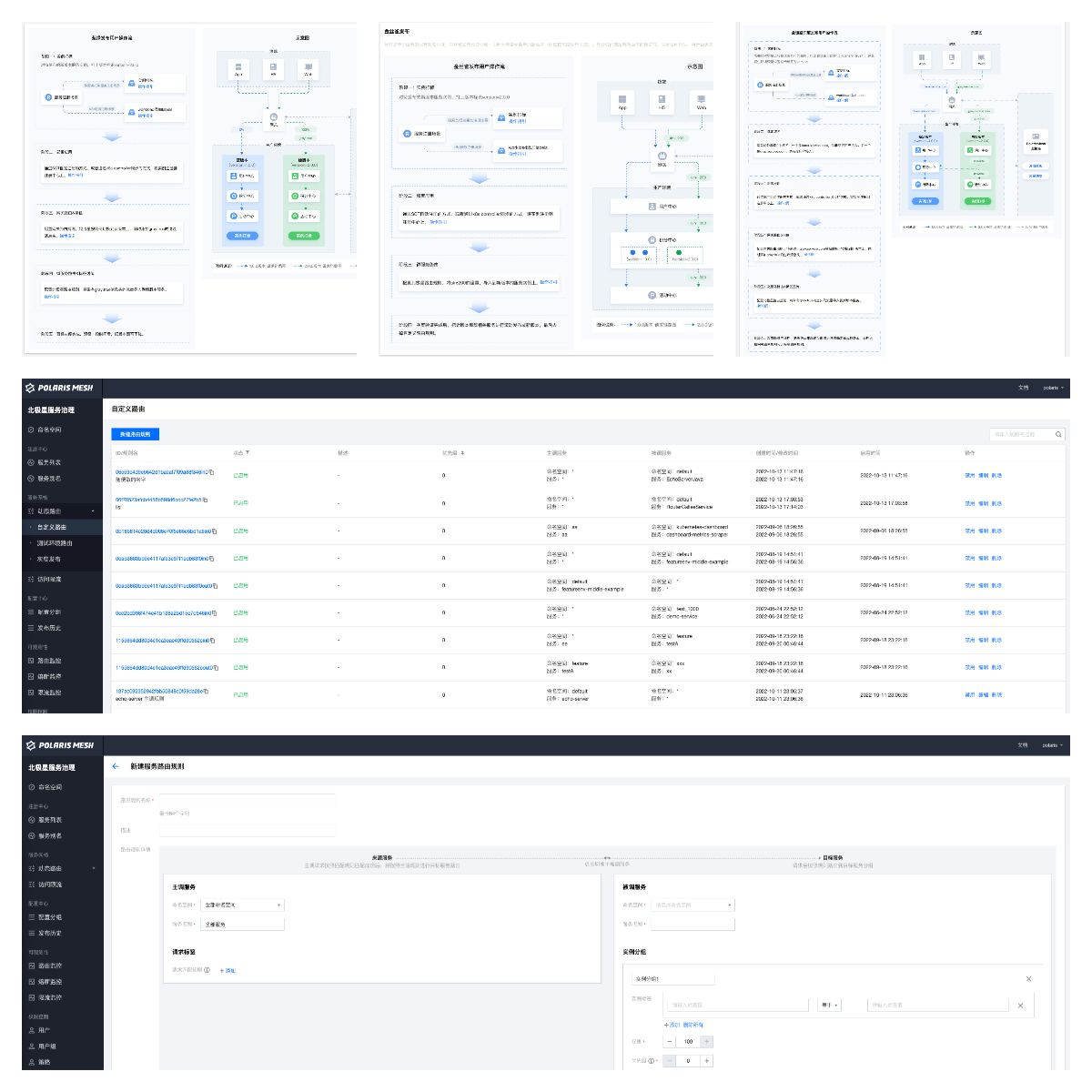Open 命名空间 dropdown under 被调服务

click(x=693, y=905)
